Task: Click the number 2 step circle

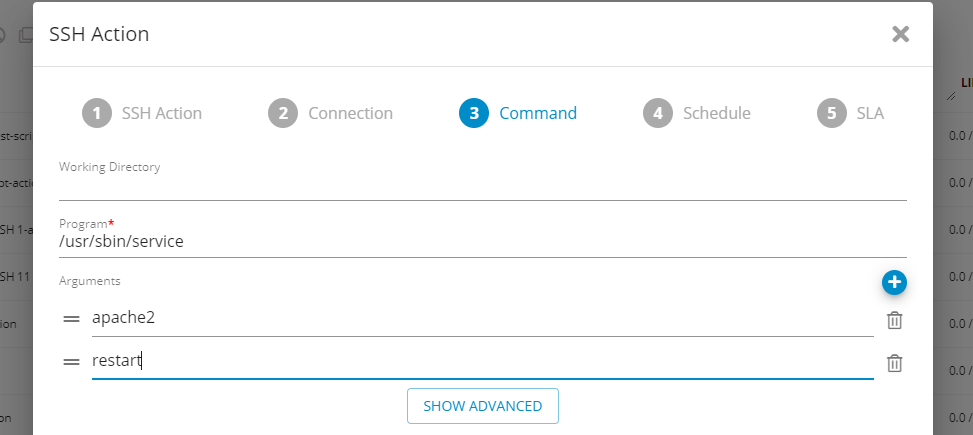Action: (283, 113)
